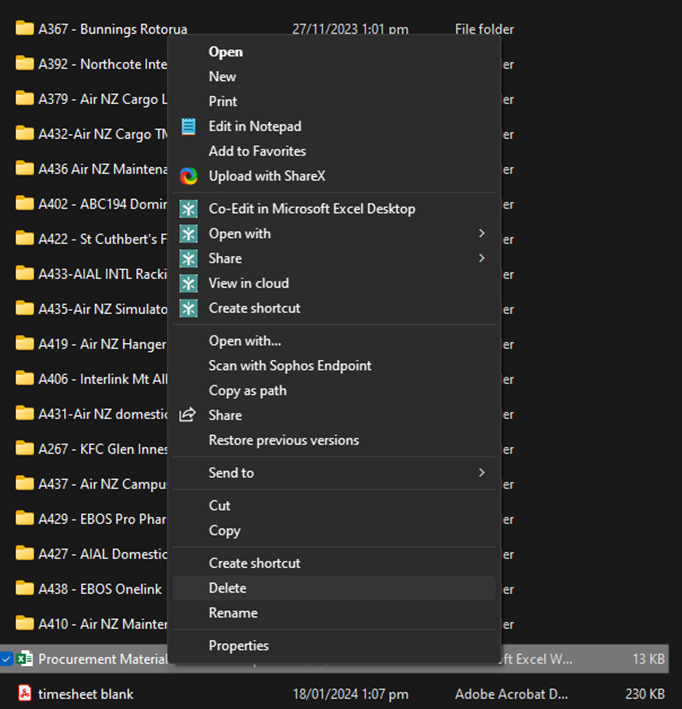Click the folder icon for A427 - AIAL Domestic
Viewport: 682px width, 709px height.
click(24, 553)
